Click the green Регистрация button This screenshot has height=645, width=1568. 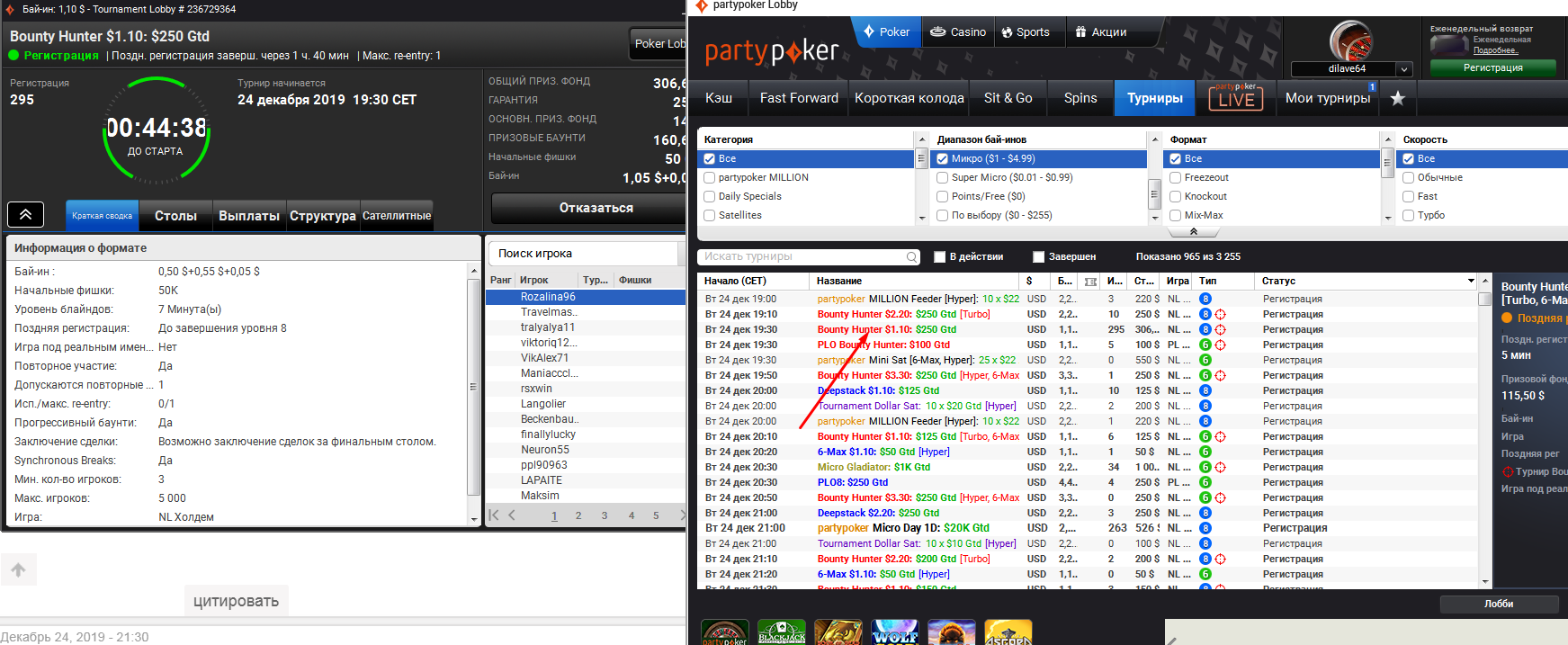(x=1493, y=67)
